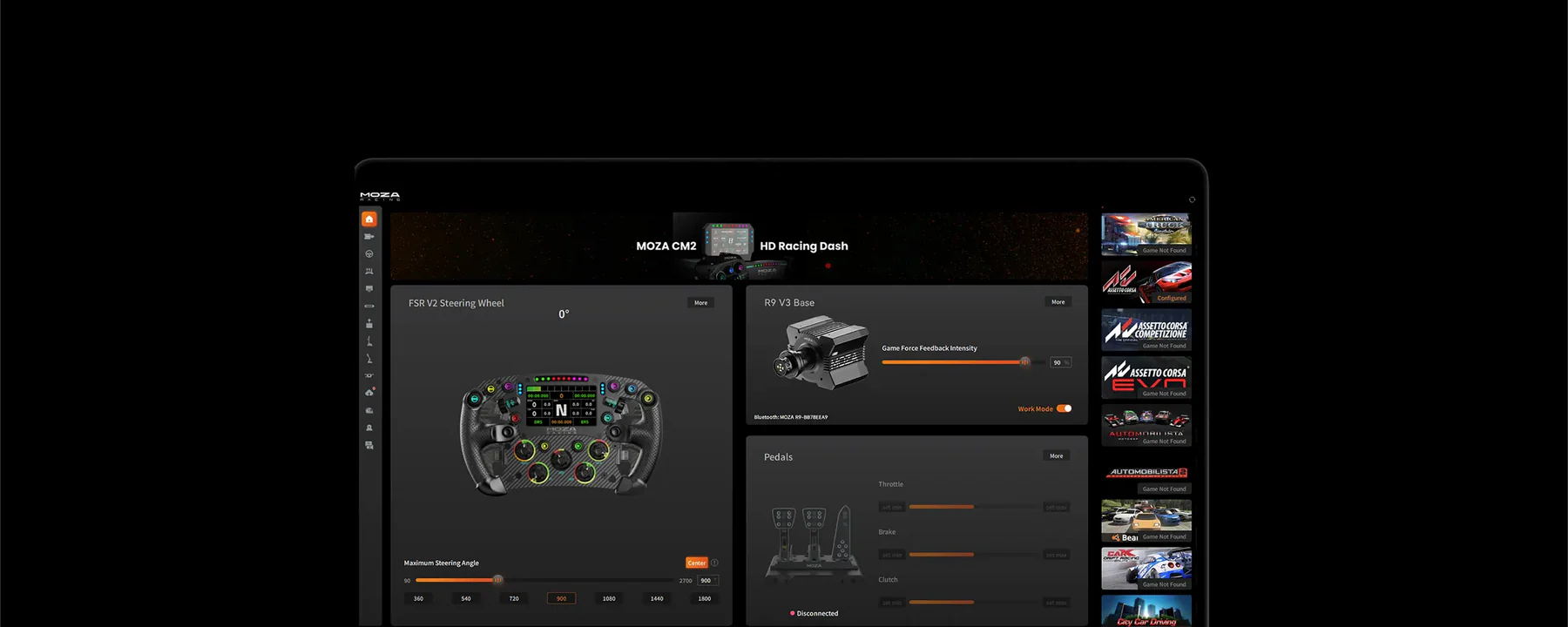Select the dash display icon in sidebar
The width and height of the screenshot is (1568, 627).
tap(369, 289)
